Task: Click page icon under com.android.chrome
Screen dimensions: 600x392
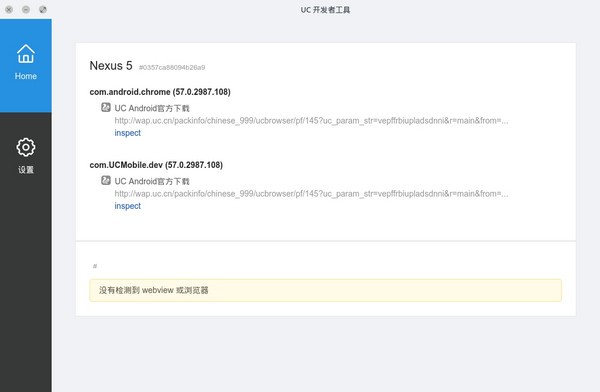Action: 106,107
